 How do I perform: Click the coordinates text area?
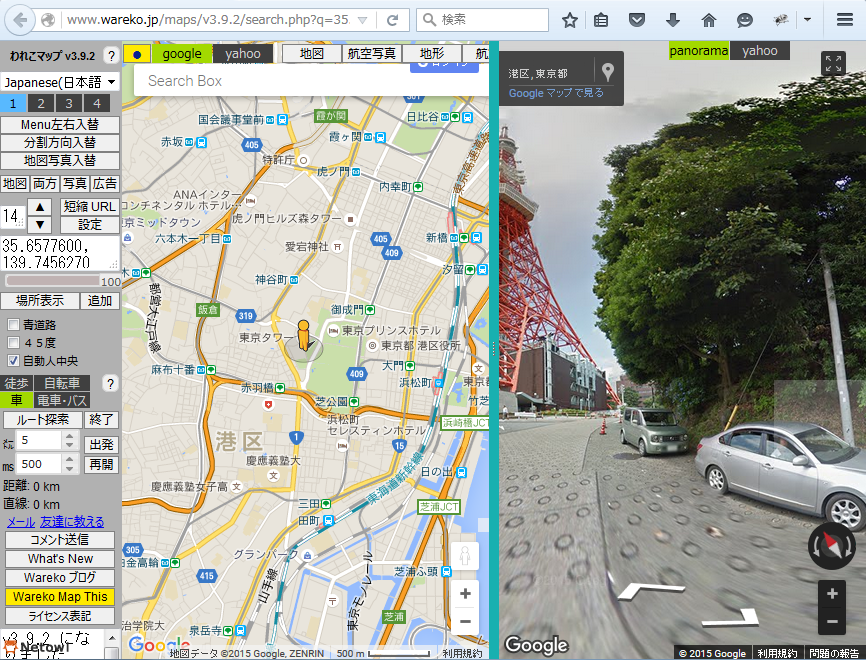tap(60, 254)
